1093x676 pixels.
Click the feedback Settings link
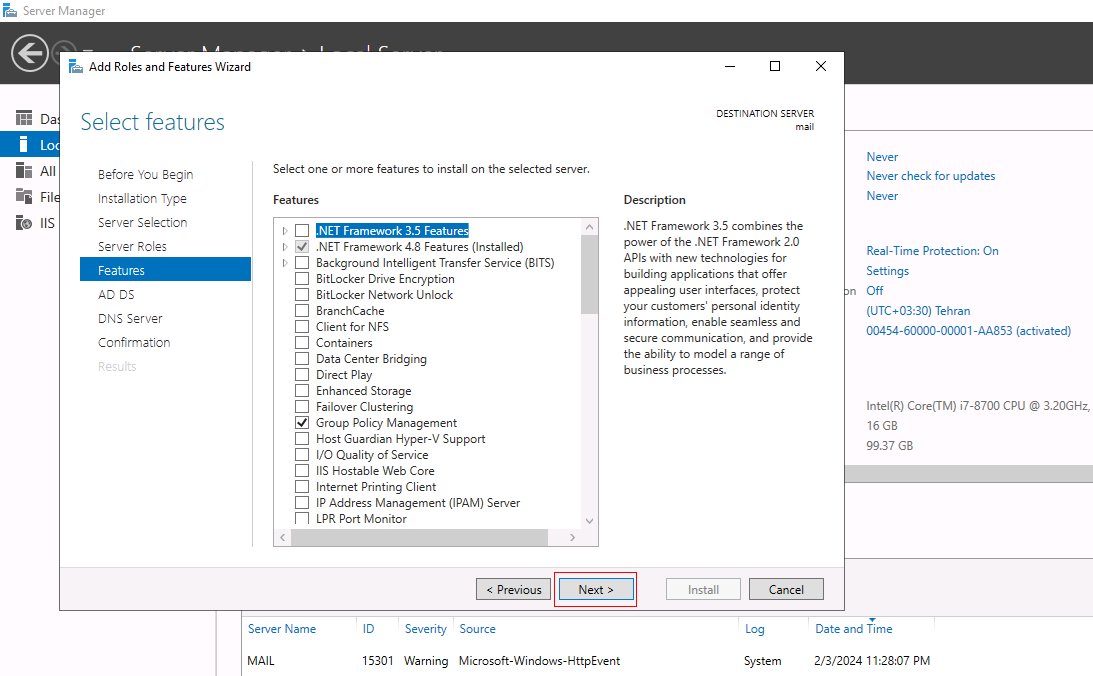pyautogui.click(x=887, y=271)
